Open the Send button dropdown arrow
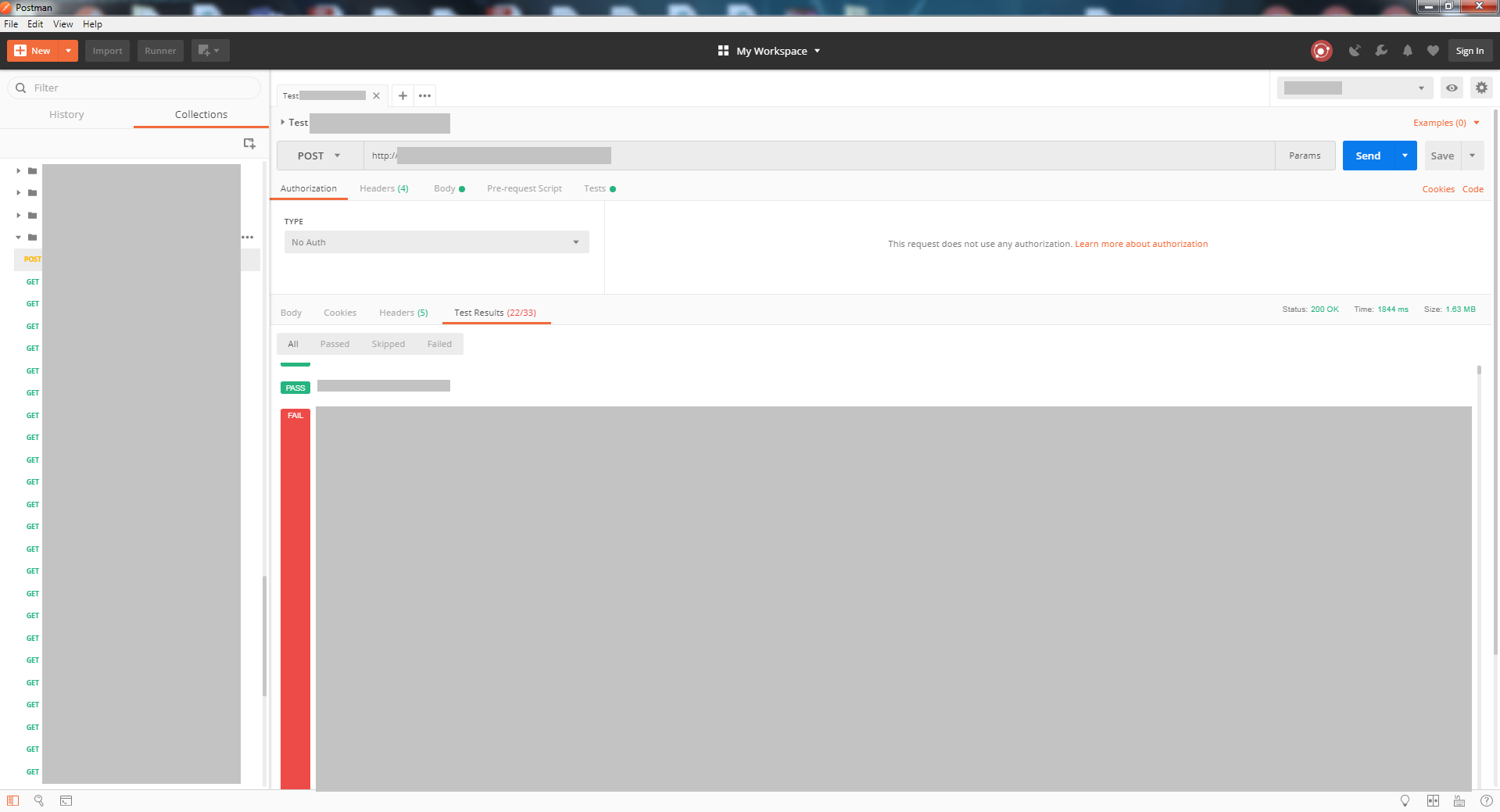This screenshot has width=1500, height=812. click(1405, 156)
